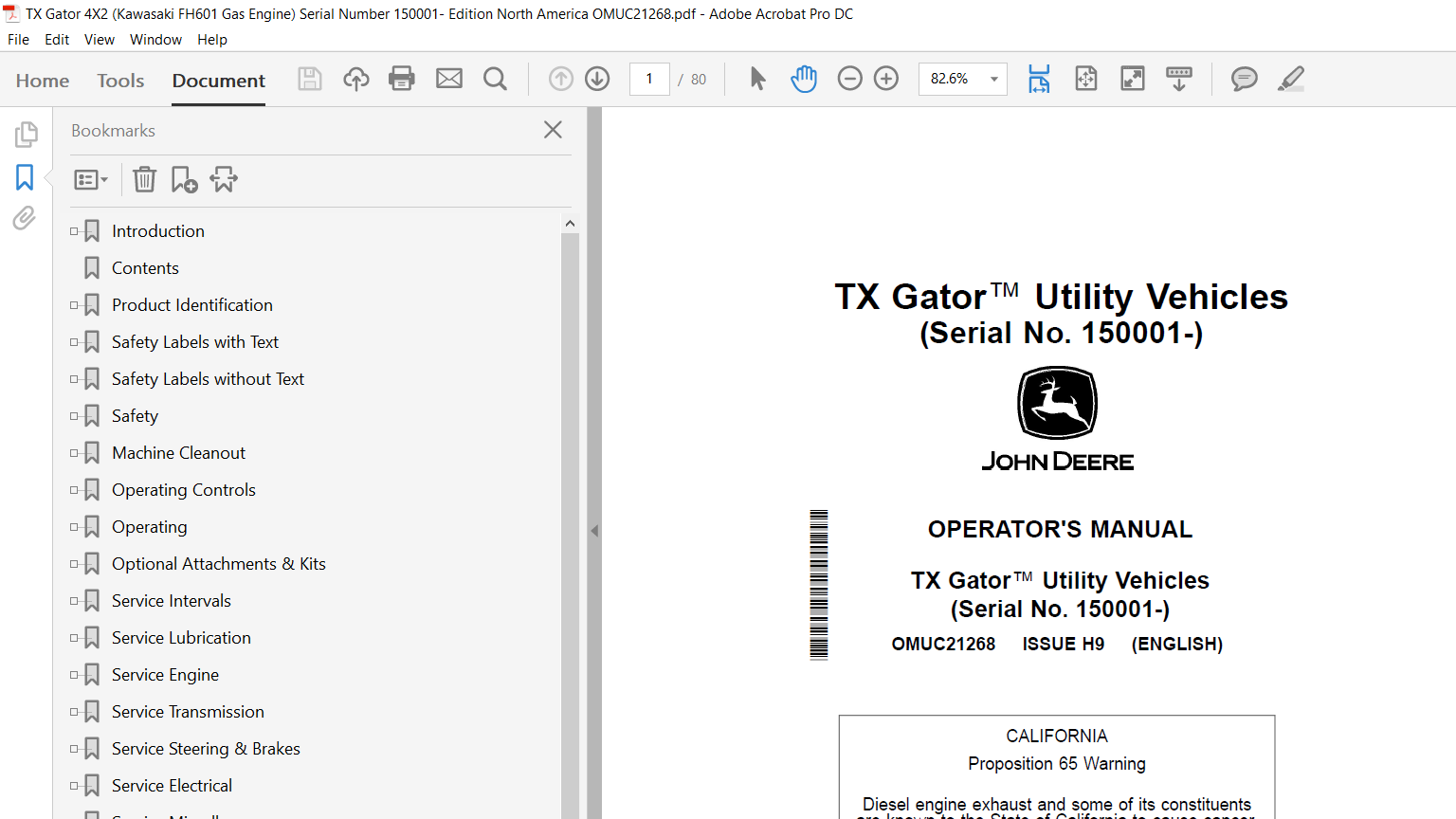
Task: Click the send by email envelope icon
Action: click(449, 79)
